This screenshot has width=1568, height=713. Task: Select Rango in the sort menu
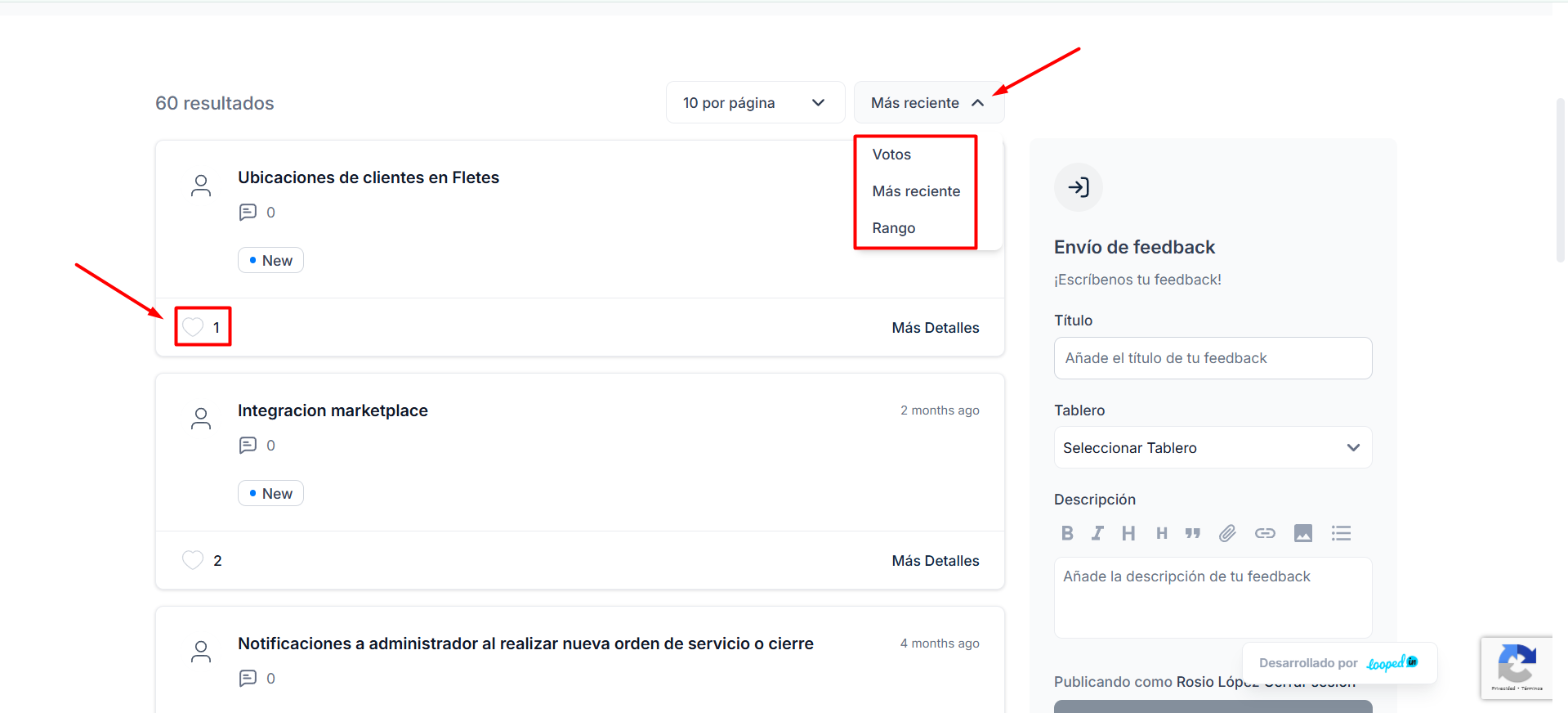pyautogui.click(x=893, y=228)
